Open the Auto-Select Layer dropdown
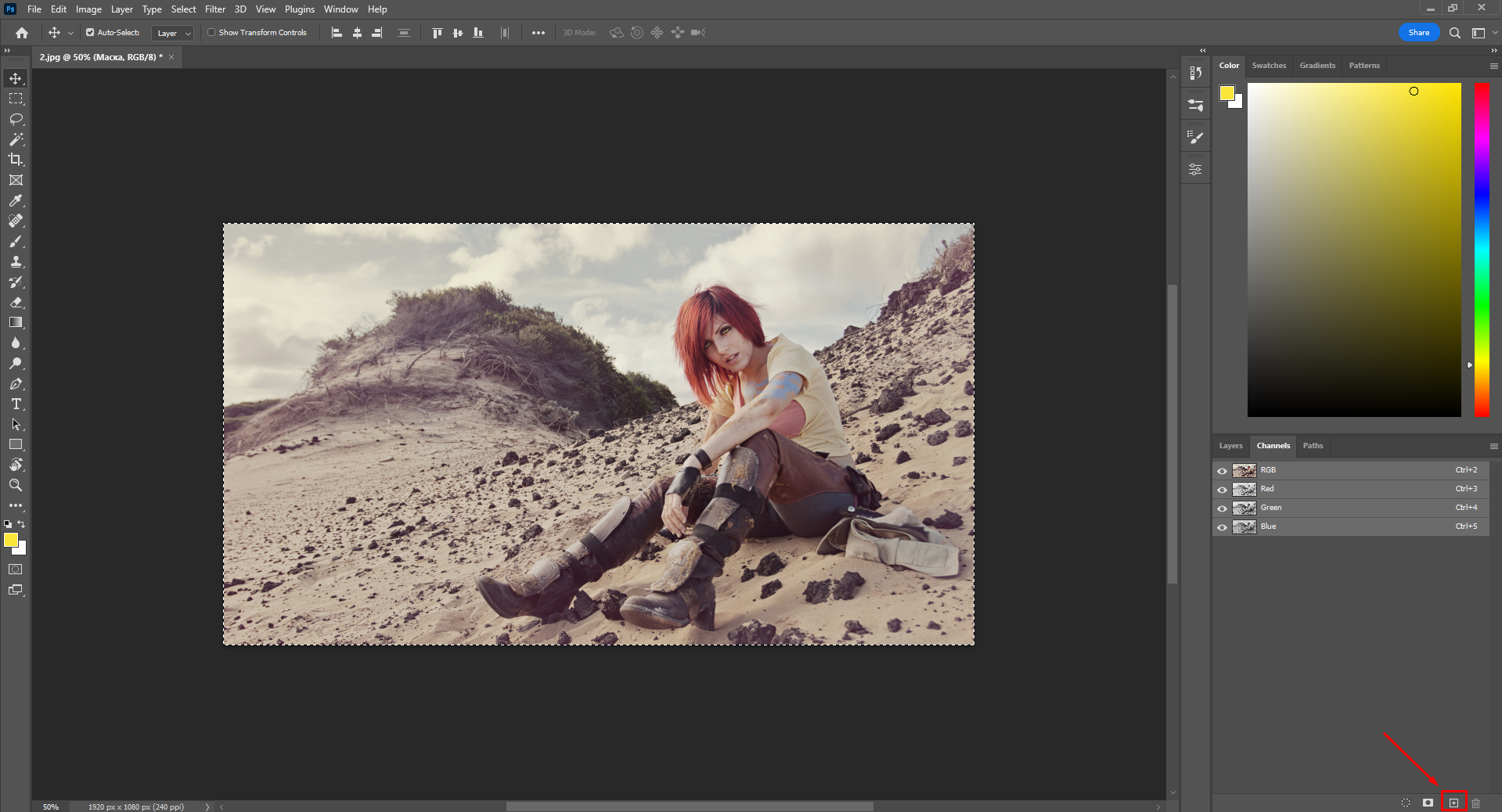 click(x=173, y=33)
